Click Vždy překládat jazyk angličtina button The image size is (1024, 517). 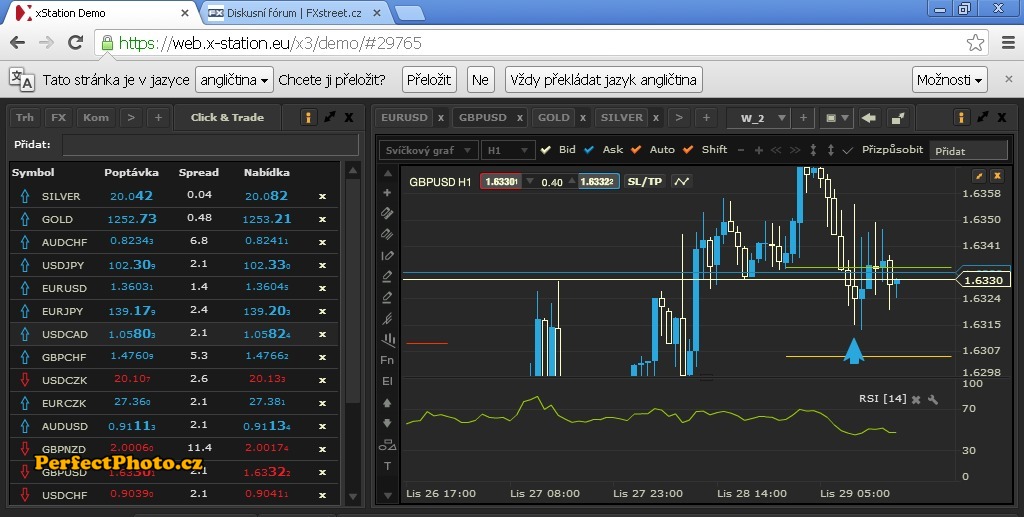(x=603, y=80)
